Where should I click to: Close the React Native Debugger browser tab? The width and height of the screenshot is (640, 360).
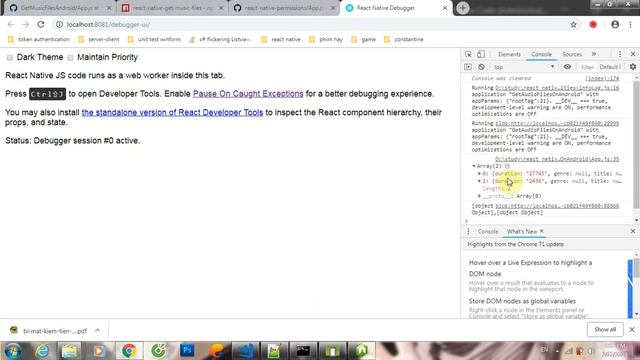pos(445,8)
